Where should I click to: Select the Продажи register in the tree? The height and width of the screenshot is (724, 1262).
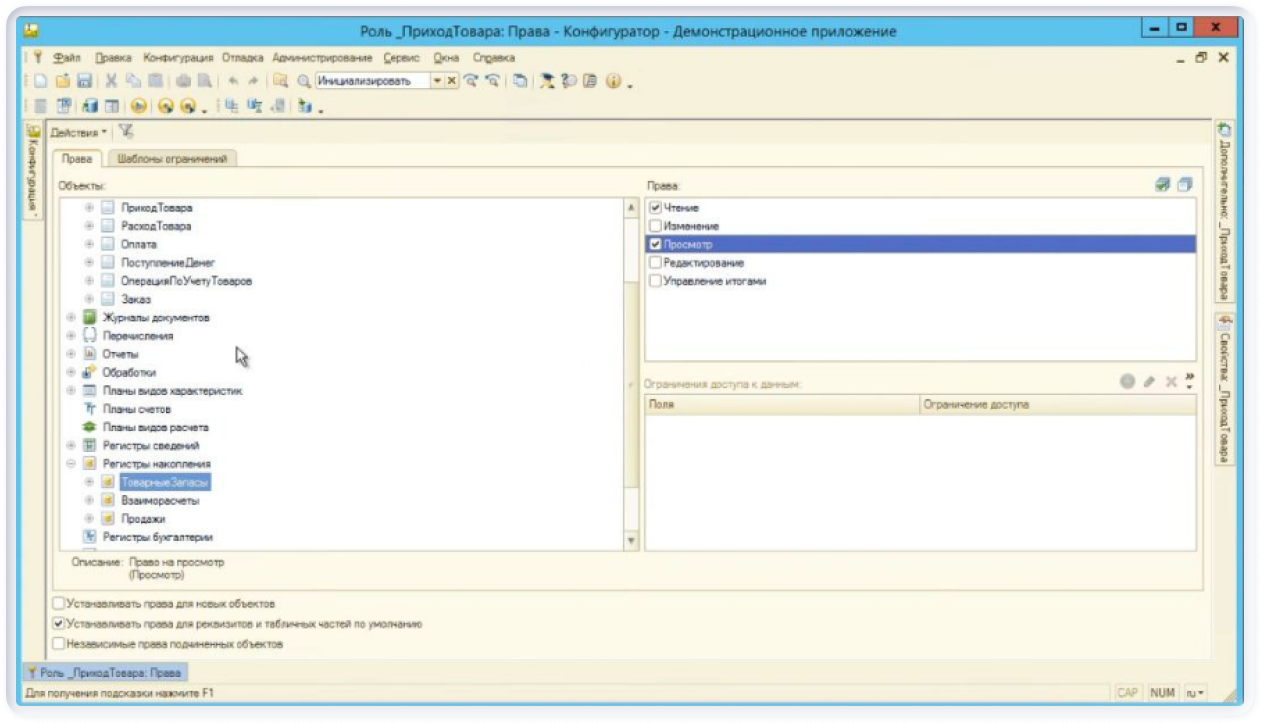[143, 519]
